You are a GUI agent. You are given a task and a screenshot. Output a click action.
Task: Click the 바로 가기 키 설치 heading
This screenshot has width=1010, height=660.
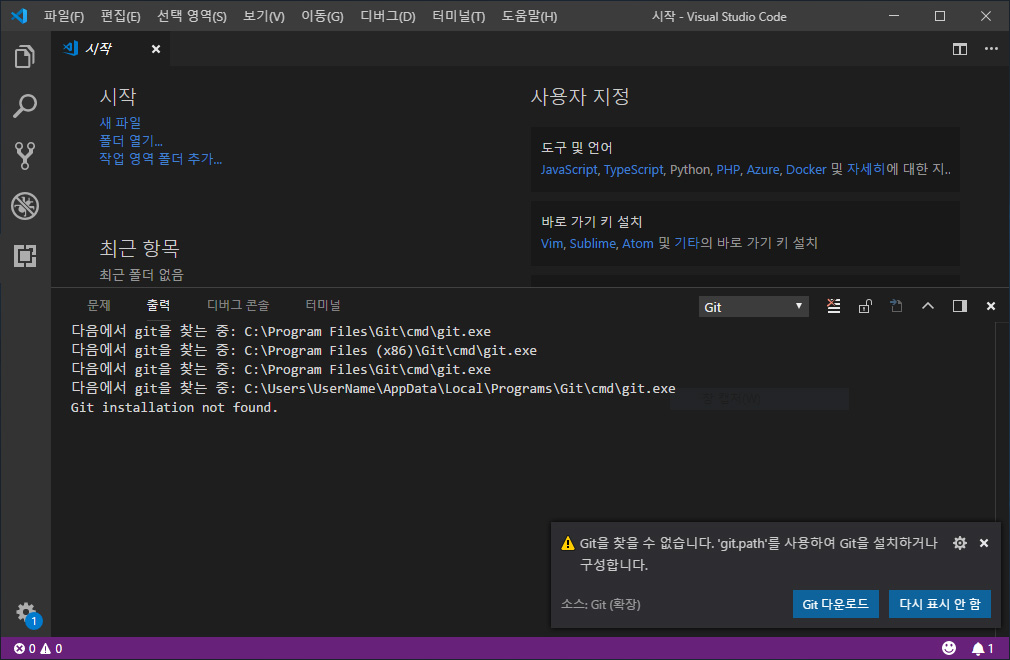click(591, 222)
